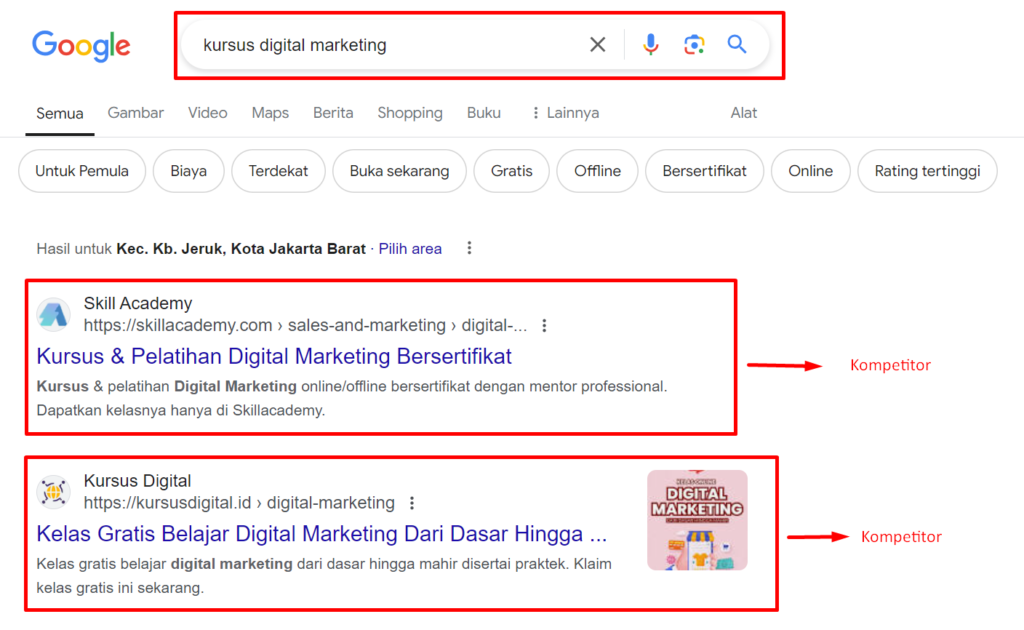
Task: Open Kelas Gratis Belajar Digital Marketing link
Action: point(321,534)
